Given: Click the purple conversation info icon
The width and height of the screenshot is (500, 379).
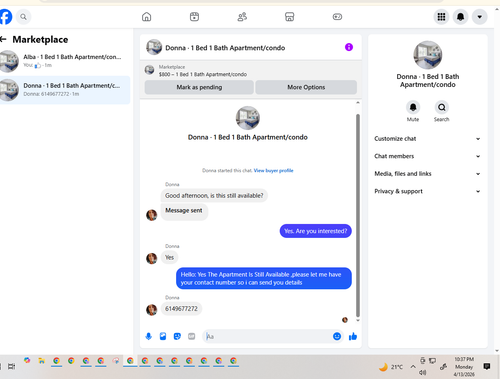Looking at the screenshot, I should point(349,47).
